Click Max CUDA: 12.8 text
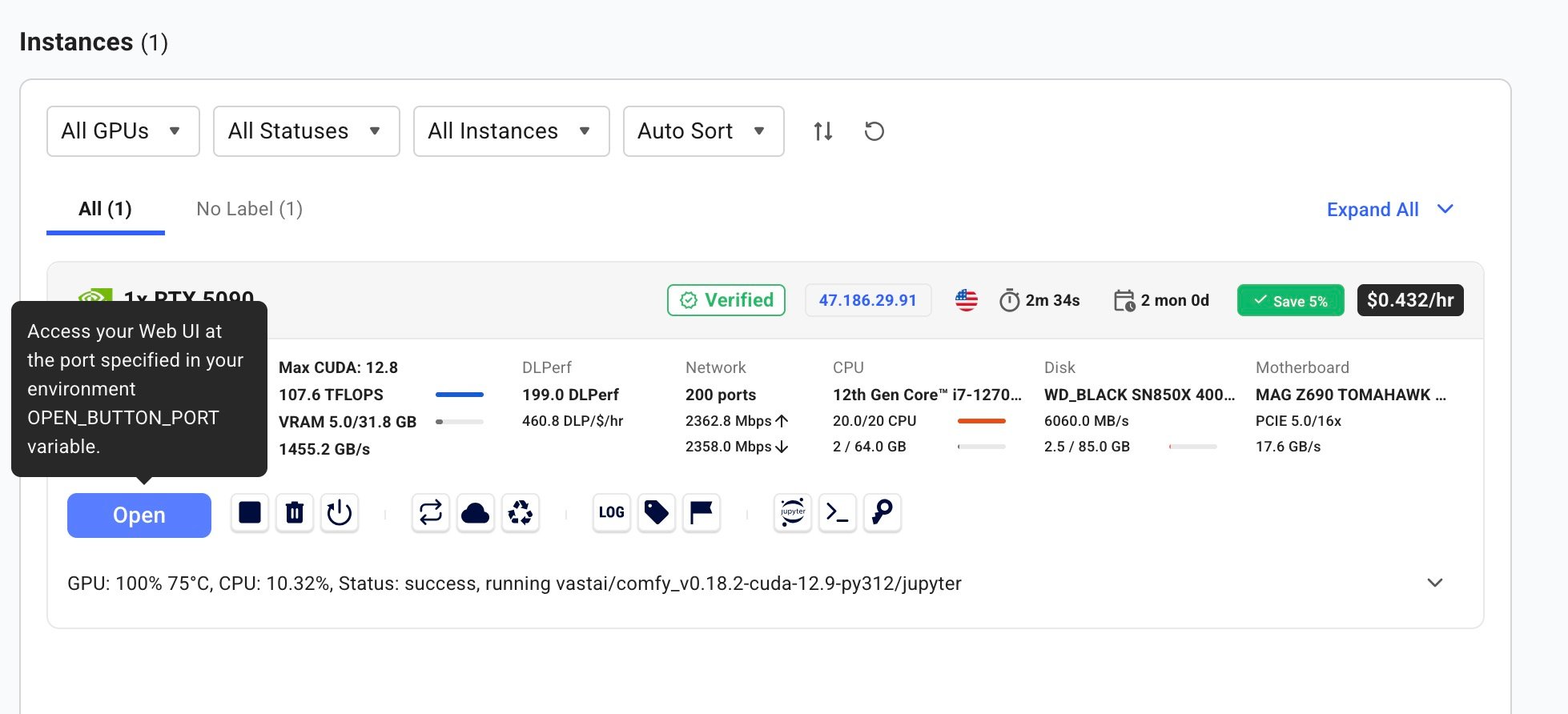Viewport: 1568px width, 714px height. 338,368
